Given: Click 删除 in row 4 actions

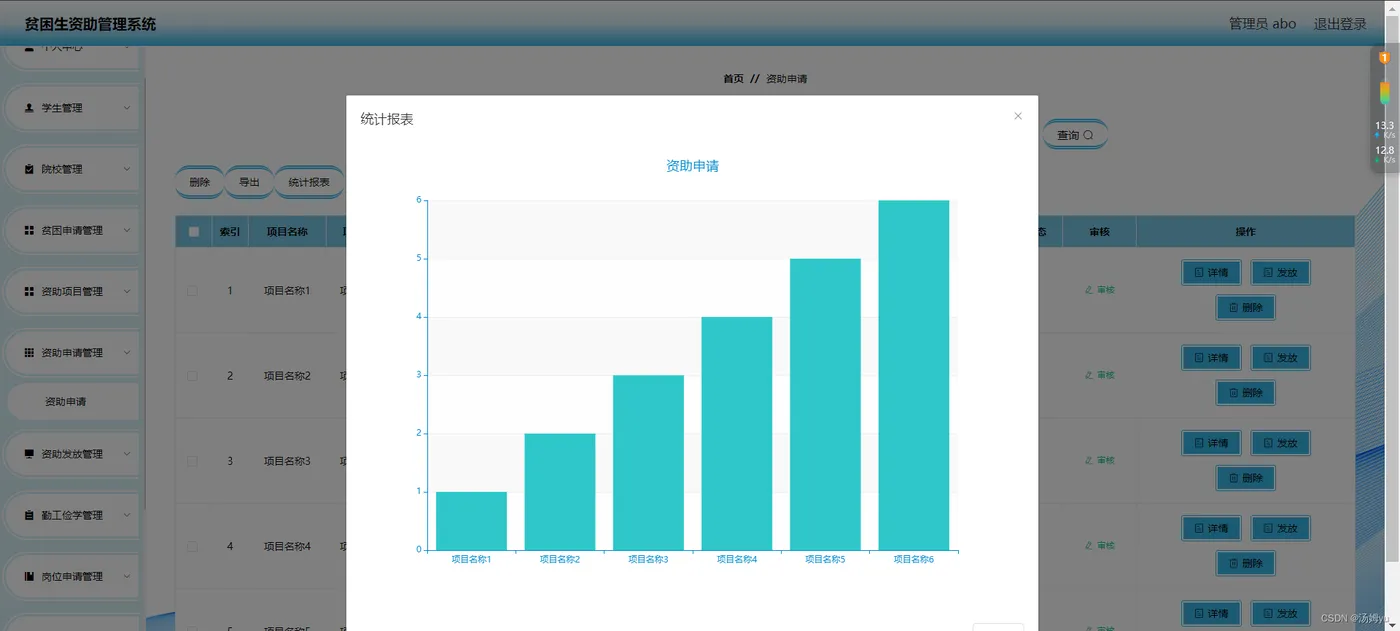Looking at the screenshot, I should tap(1245, 563).
